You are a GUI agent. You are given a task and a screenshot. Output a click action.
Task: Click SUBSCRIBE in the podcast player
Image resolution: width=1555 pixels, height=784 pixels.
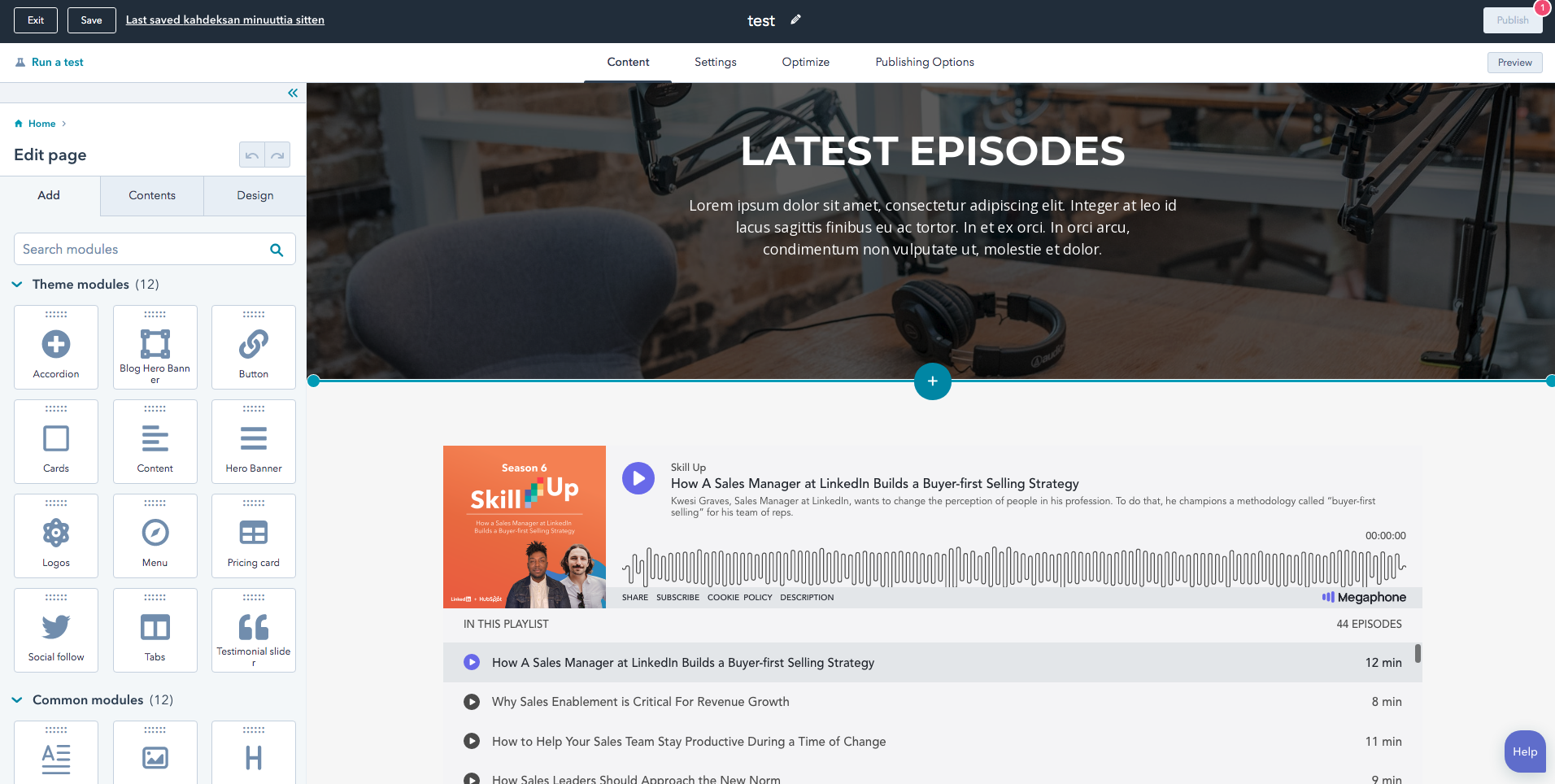point(677,598)
